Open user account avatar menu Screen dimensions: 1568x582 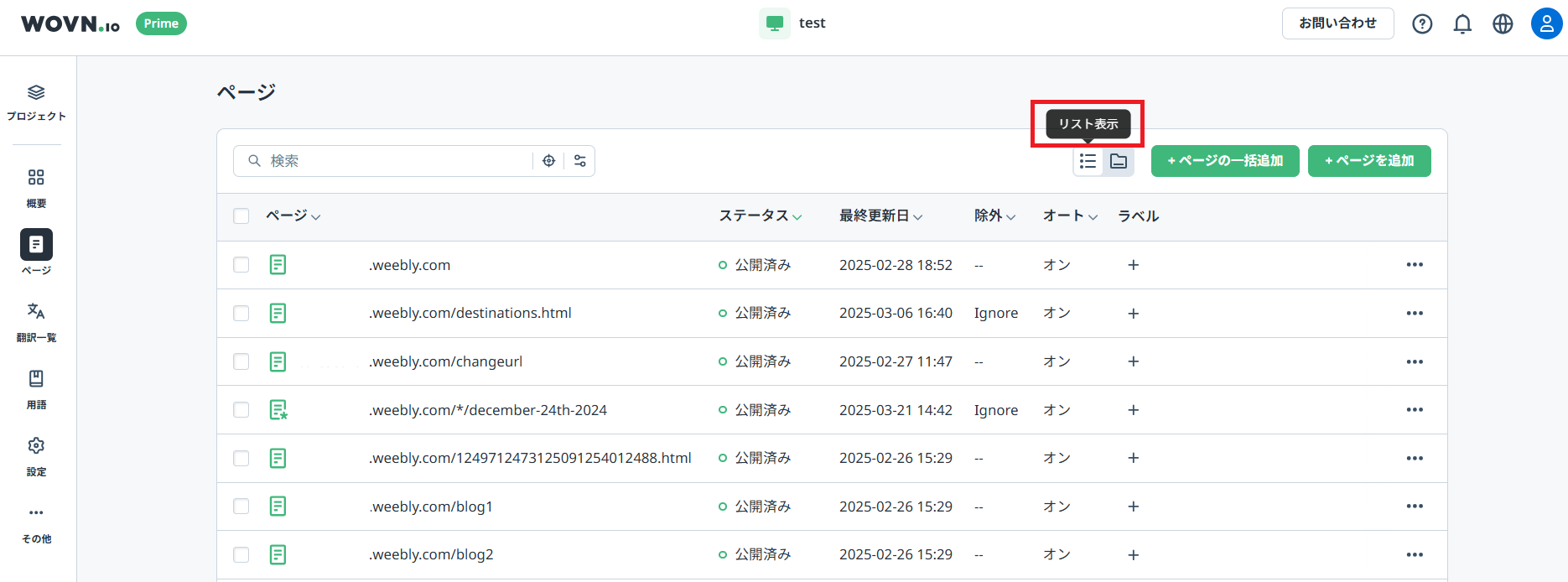(x=1545, y=23)
